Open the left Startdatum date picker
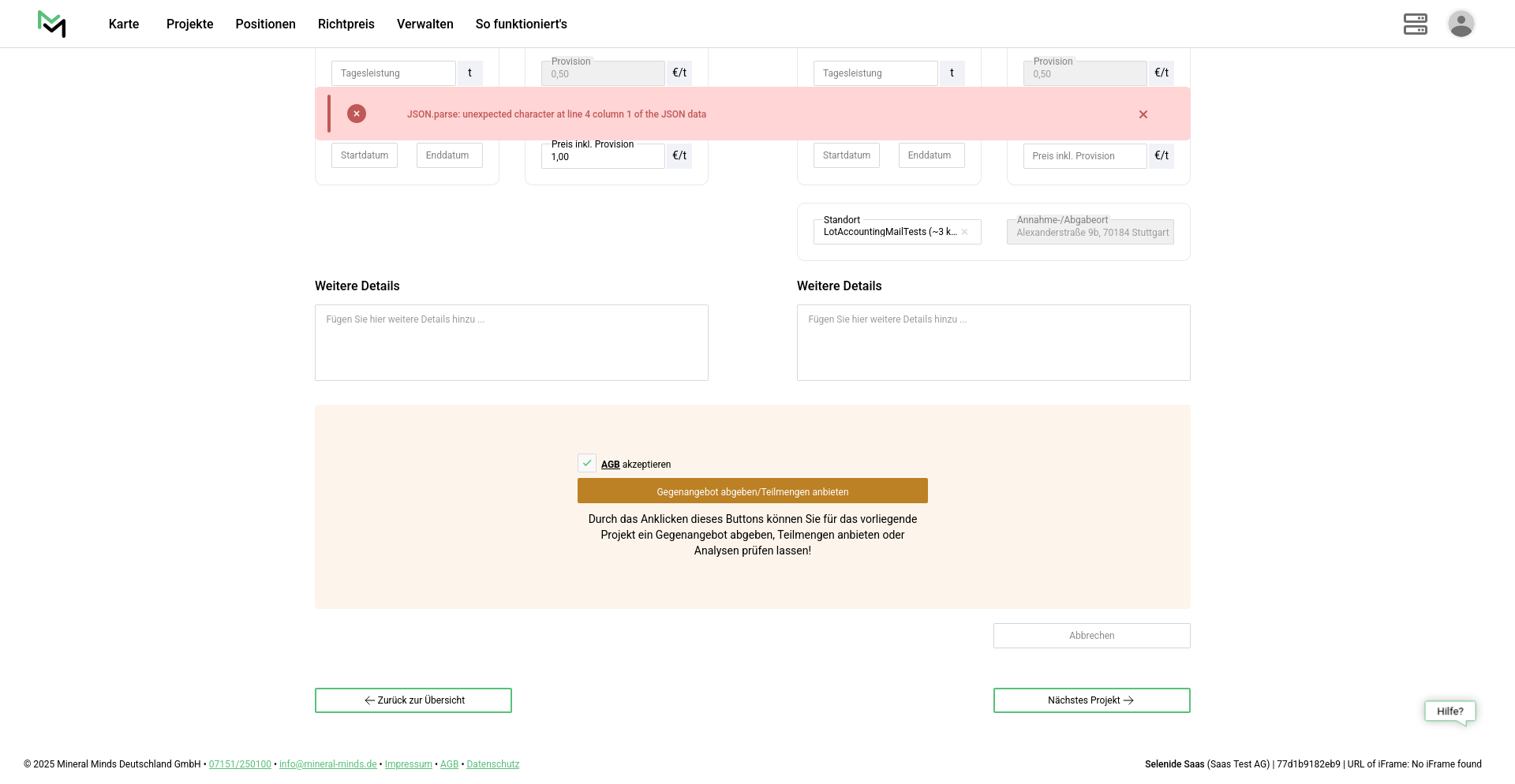 point(365,155)
